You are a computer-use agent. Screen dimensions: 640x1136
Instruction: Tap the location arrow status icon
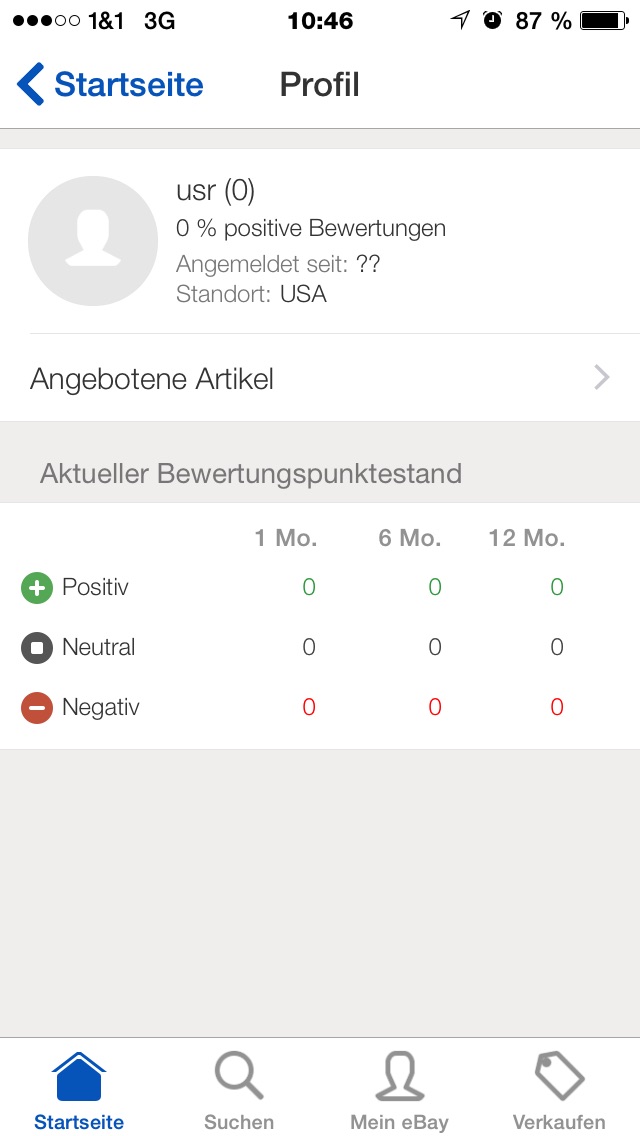[x=460, y=20]
